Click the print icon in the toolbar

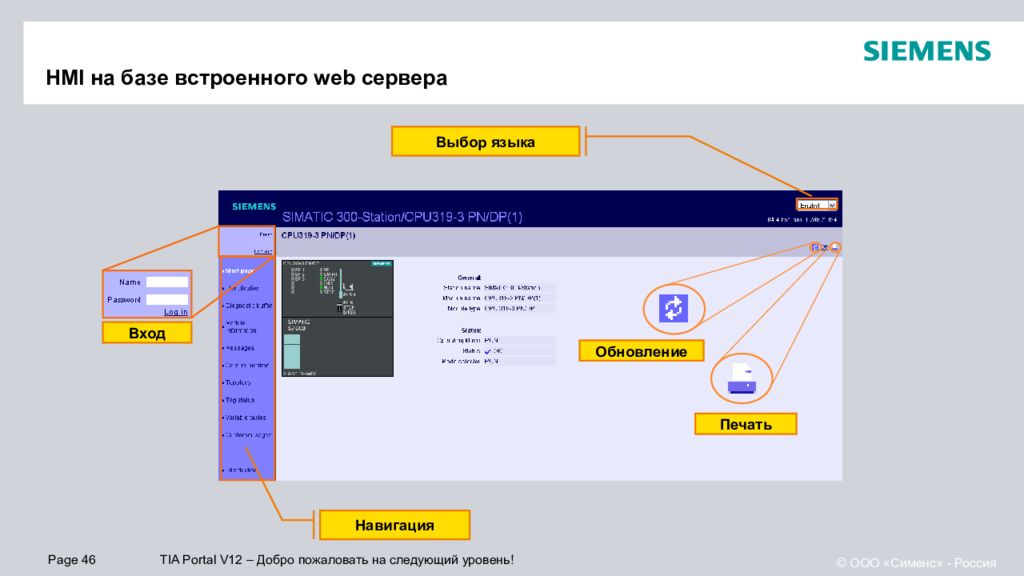tap(836, 248)
